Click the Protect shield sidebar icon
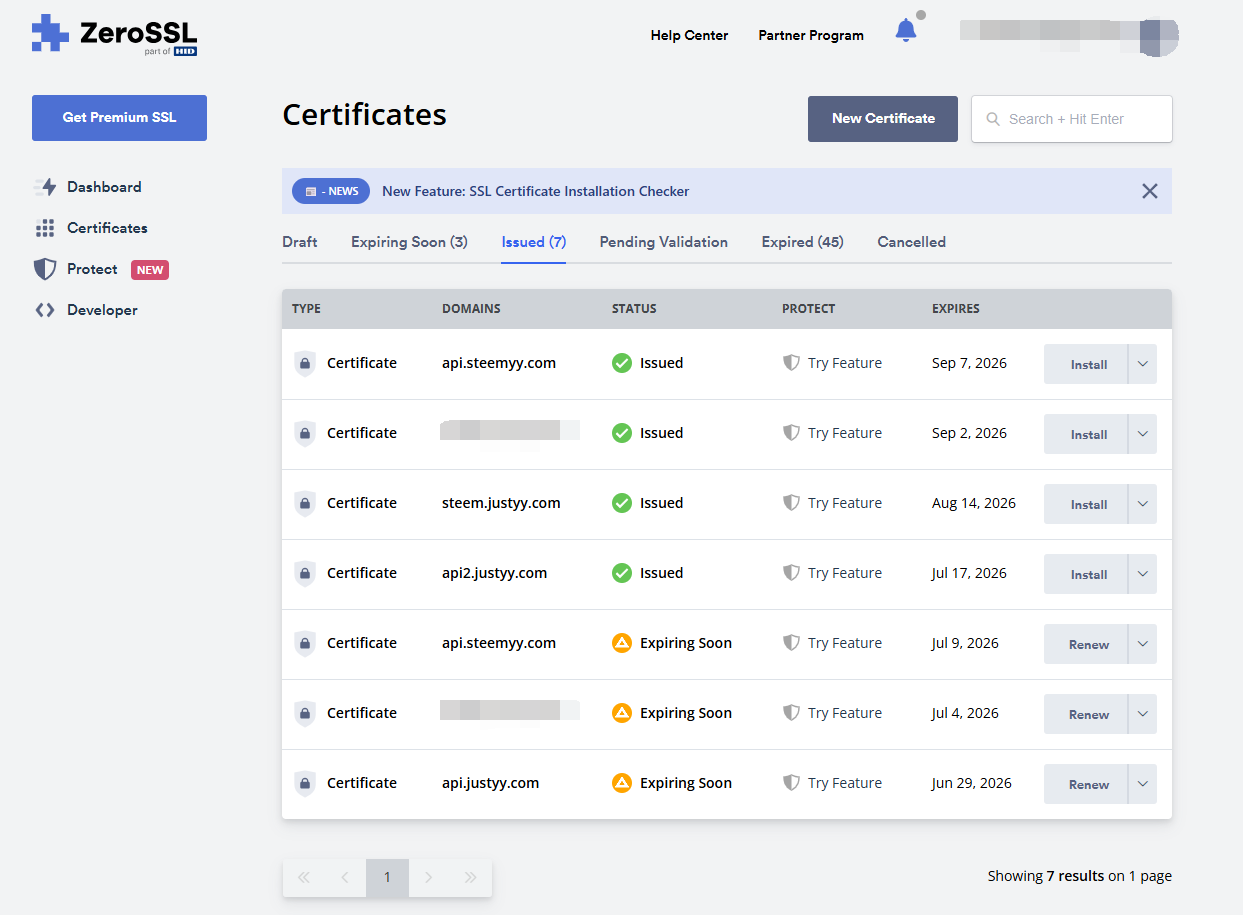 coord(45,269)
